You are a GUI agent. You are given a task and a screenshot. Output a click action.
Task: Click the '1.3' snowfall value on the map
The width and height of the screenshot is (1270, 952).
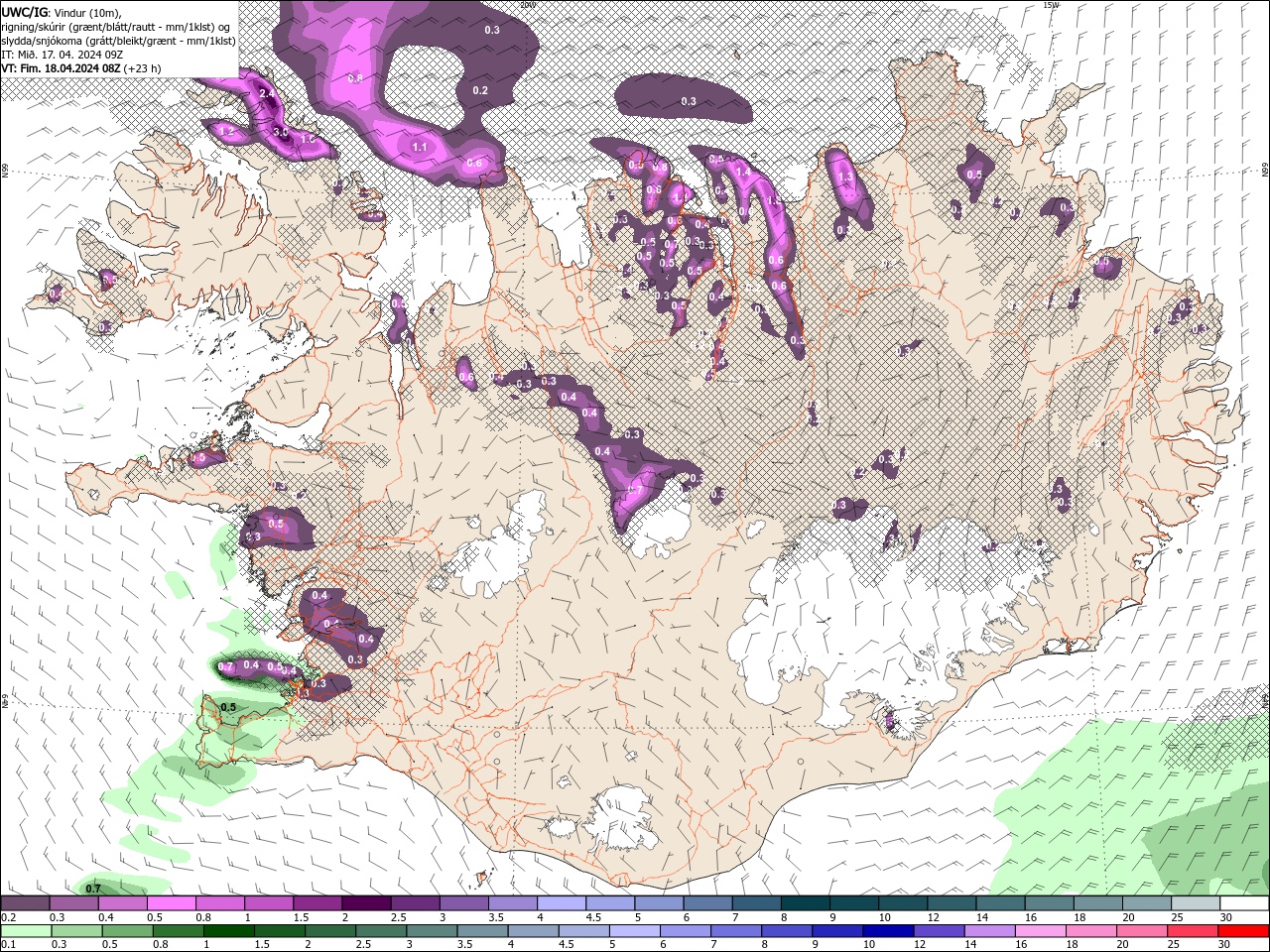846,177
